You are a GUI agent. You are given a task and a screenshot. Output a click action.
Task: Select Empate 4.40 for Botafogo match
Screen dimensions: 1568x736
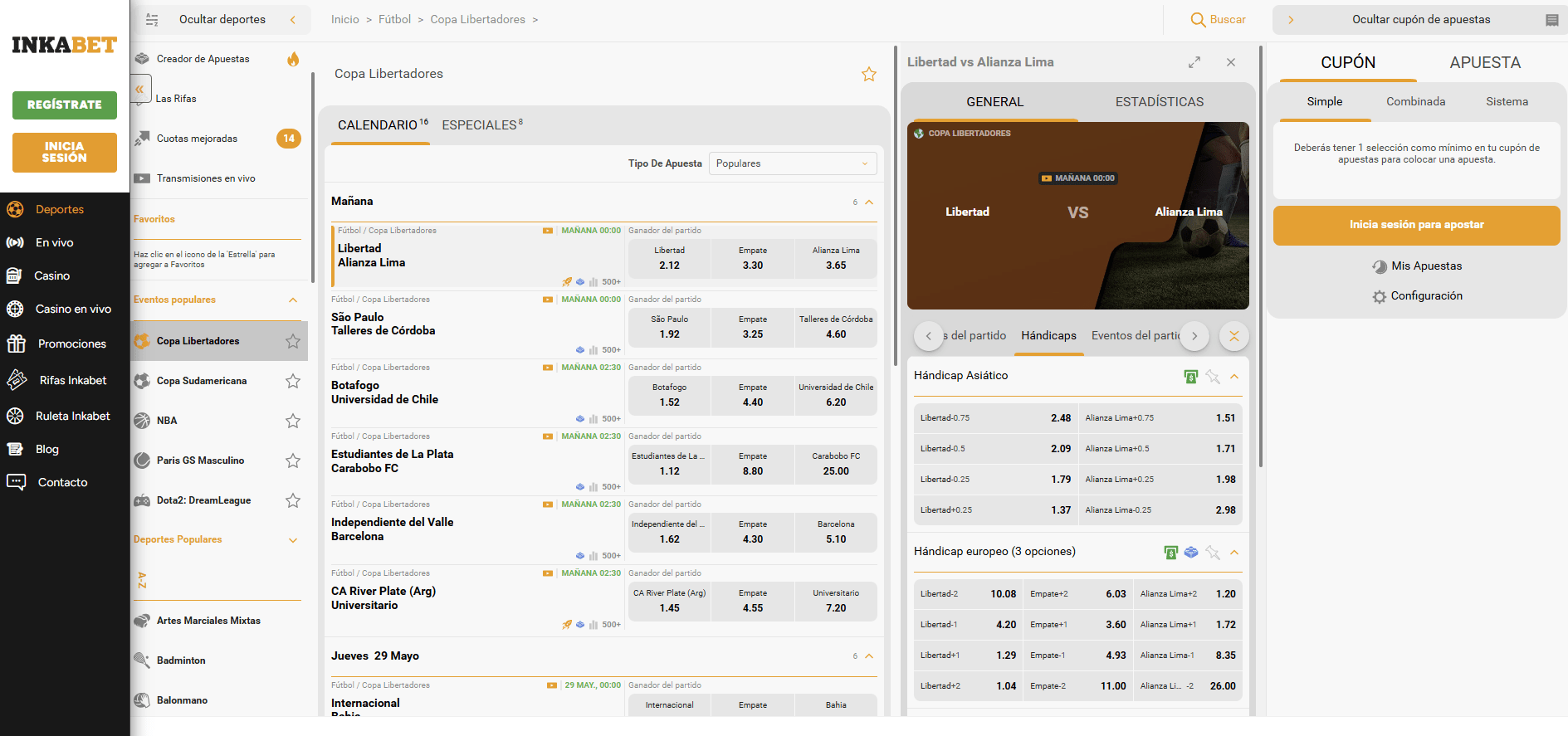[x=753, y=395]
